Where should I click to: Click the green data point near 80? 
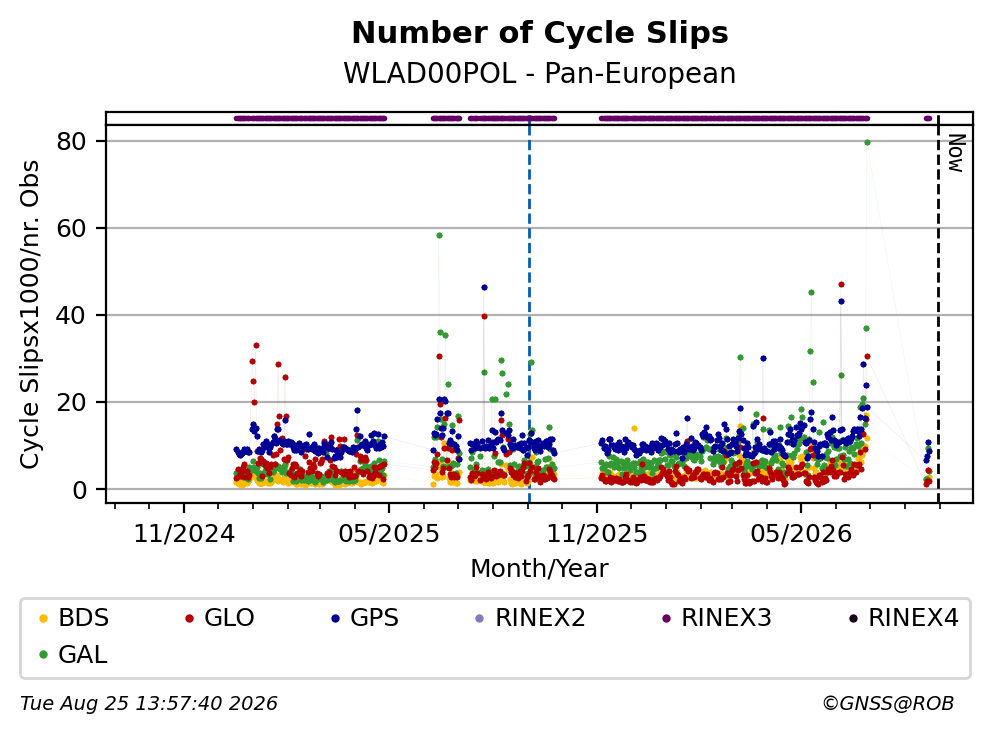(867, 142)
